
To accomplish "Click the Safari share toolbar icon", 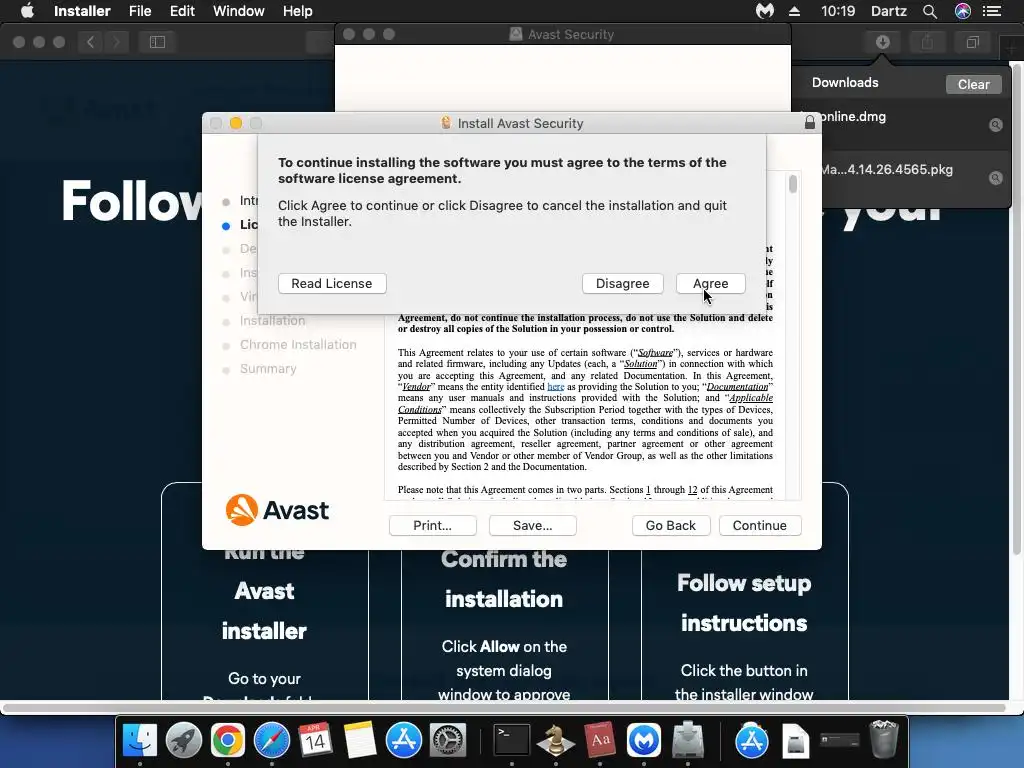I will pos(927,42).
